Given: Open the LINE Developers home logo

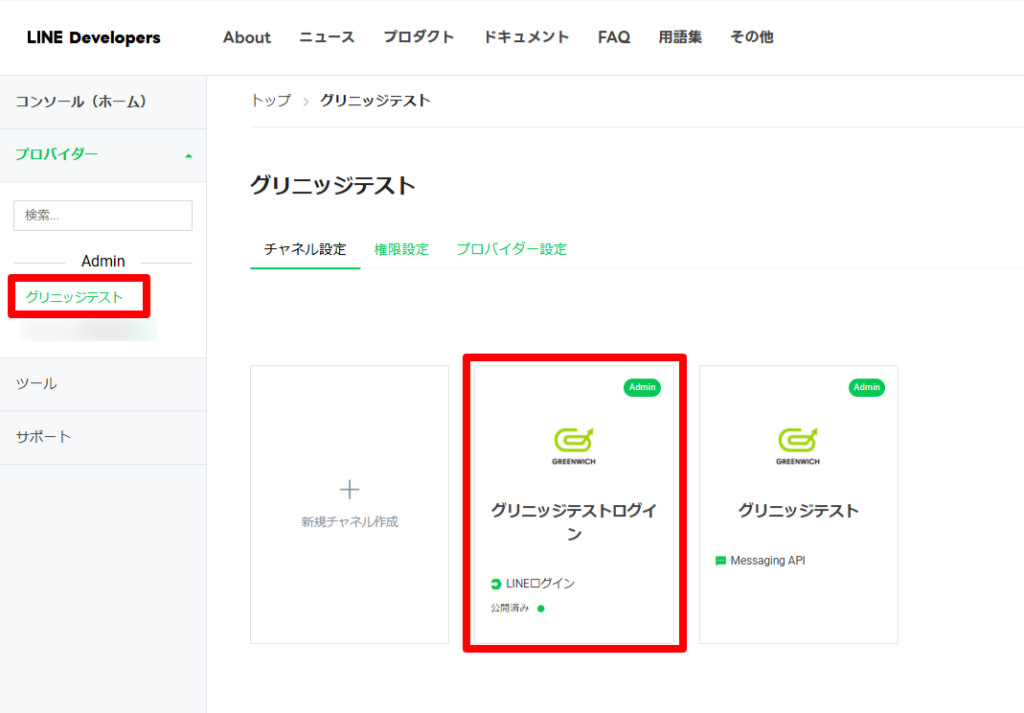Looking at the screenshot, I should click(93, 38).
